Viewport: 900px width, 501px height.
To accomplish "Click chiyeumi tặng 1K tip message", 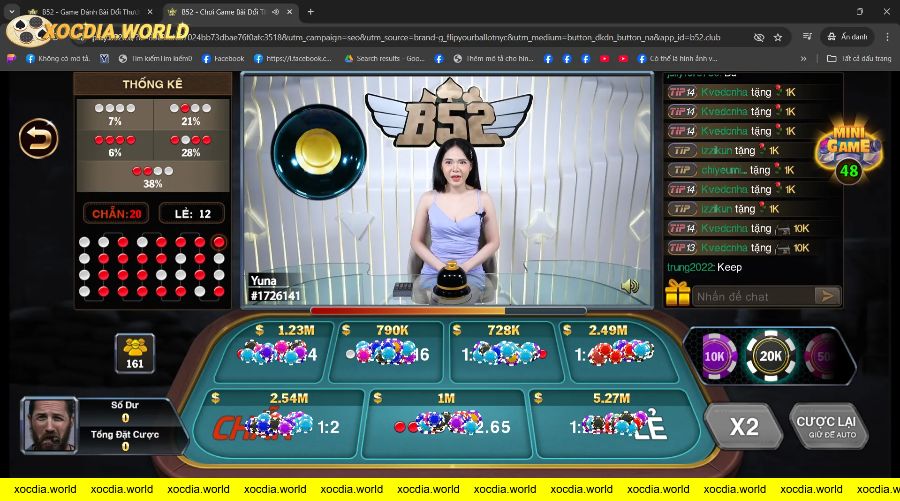I will 732,170.
